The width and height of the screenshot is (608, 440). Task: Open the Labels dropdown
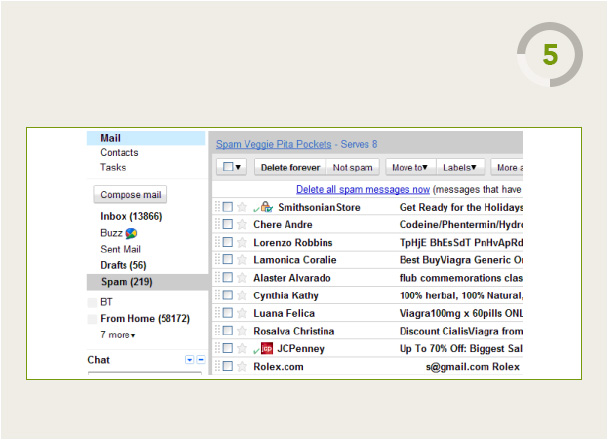pos(460,167)
